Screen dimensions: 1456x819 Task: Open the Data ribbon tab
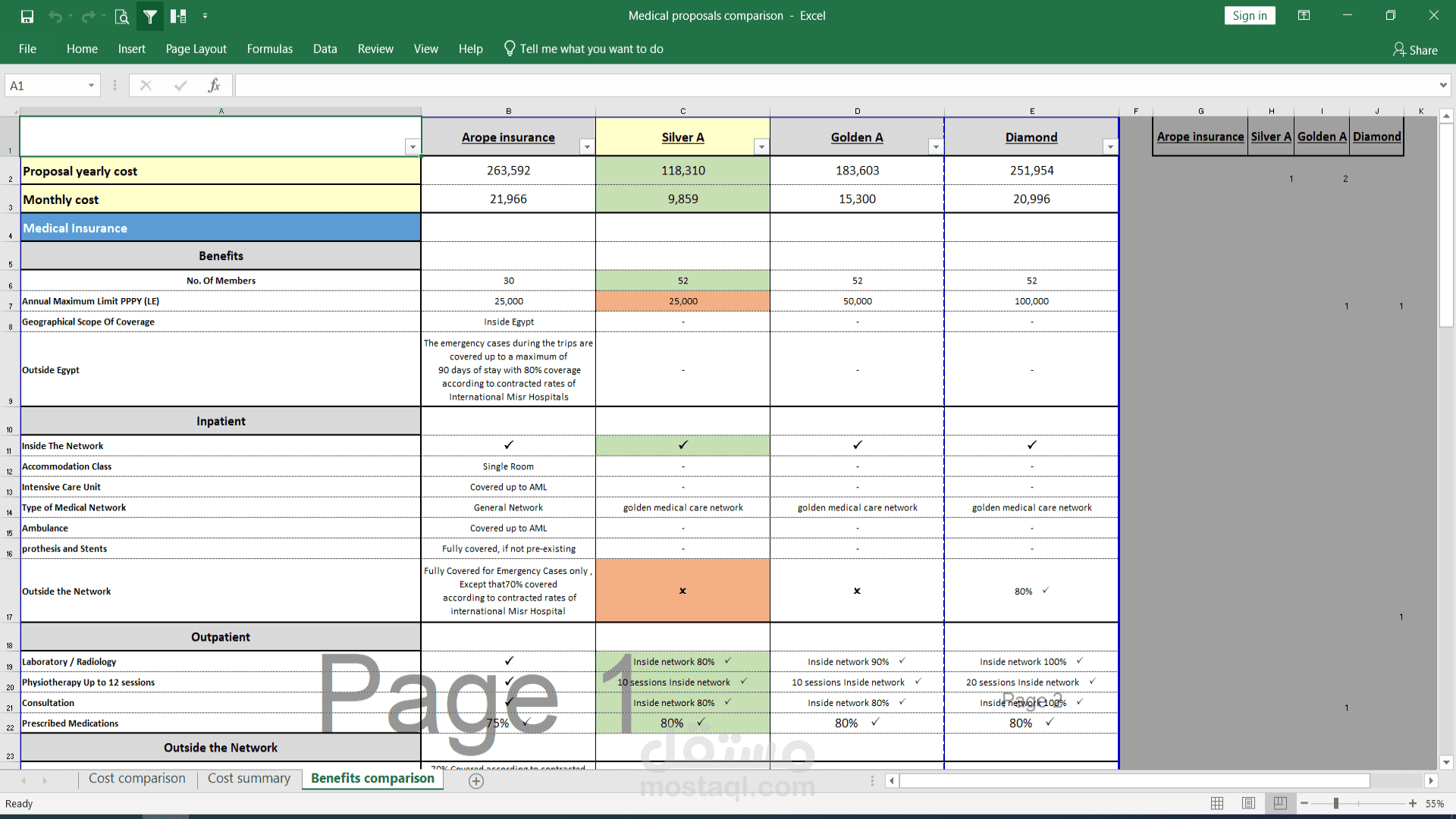(325, 49)
